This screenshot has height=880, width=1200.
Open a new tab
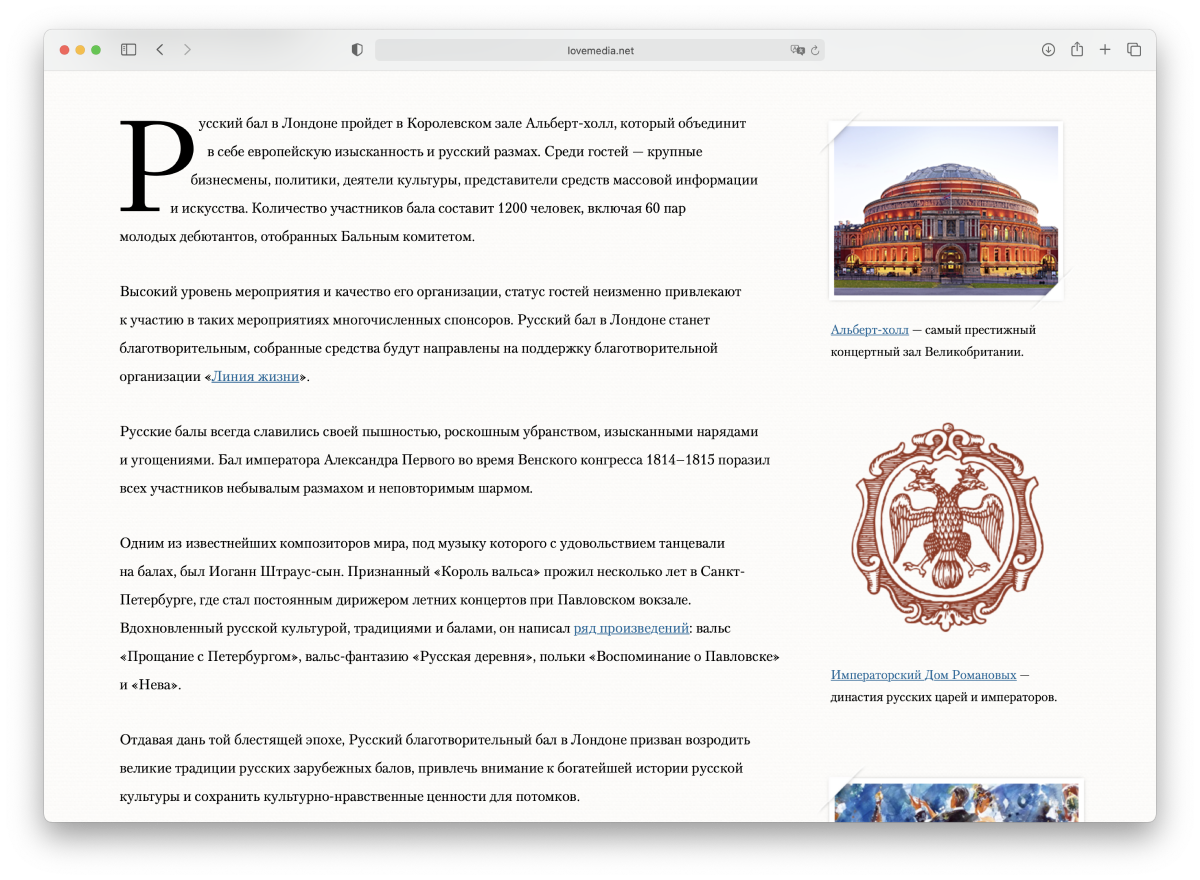coord(1105,49)
